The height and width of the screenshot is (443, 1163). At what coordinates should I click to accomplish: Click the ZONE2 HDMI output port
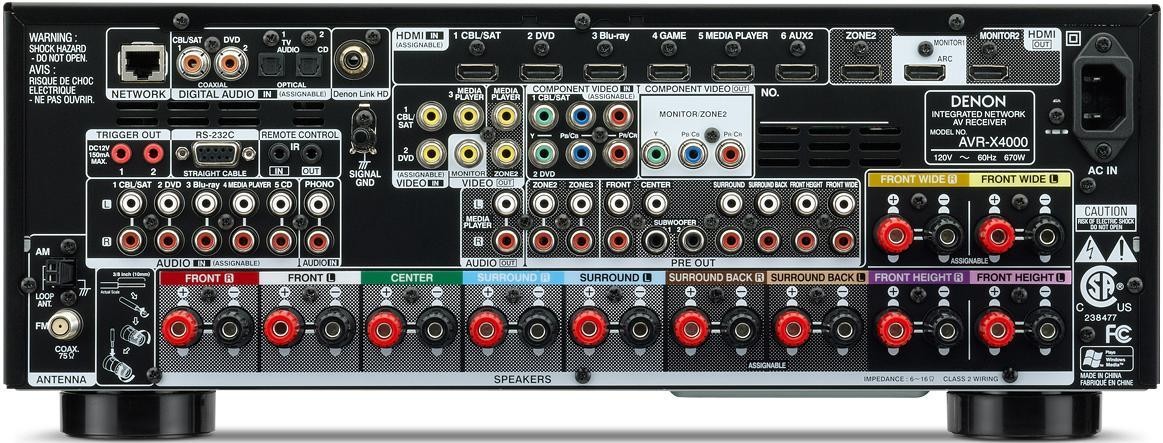[860, 73]
